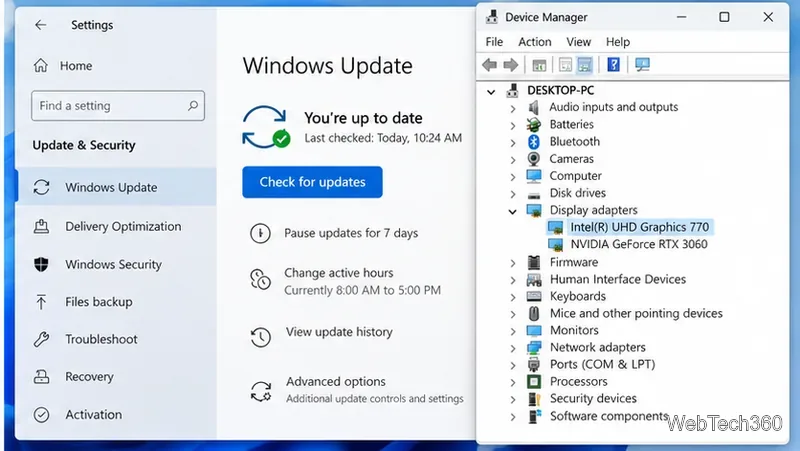Screen dimensions: 800x451
Task: Click the Change active hours clock icon
Action: 260,279
